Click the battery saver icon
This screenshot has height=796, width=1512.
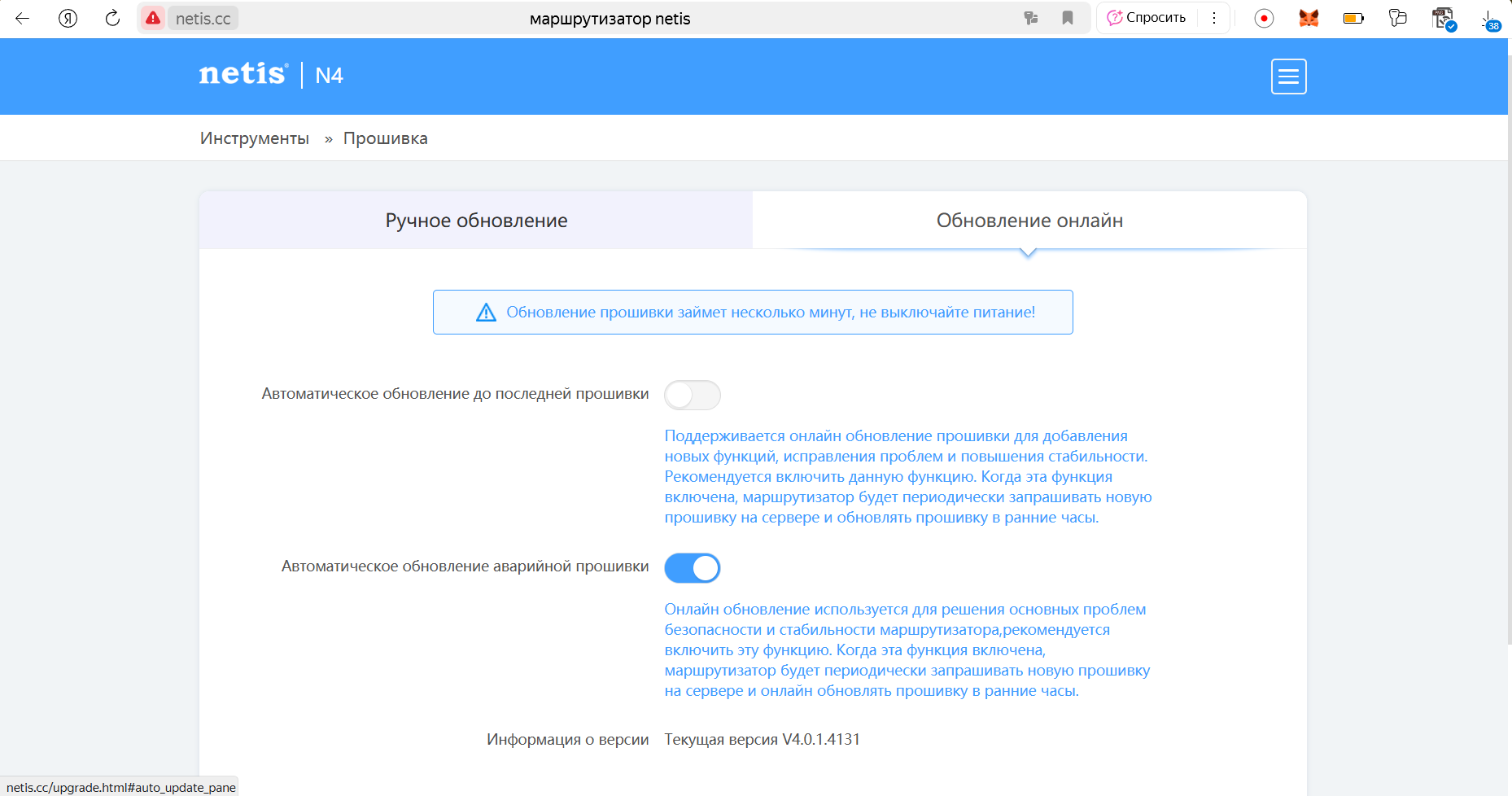click(x=1353, y=18)
